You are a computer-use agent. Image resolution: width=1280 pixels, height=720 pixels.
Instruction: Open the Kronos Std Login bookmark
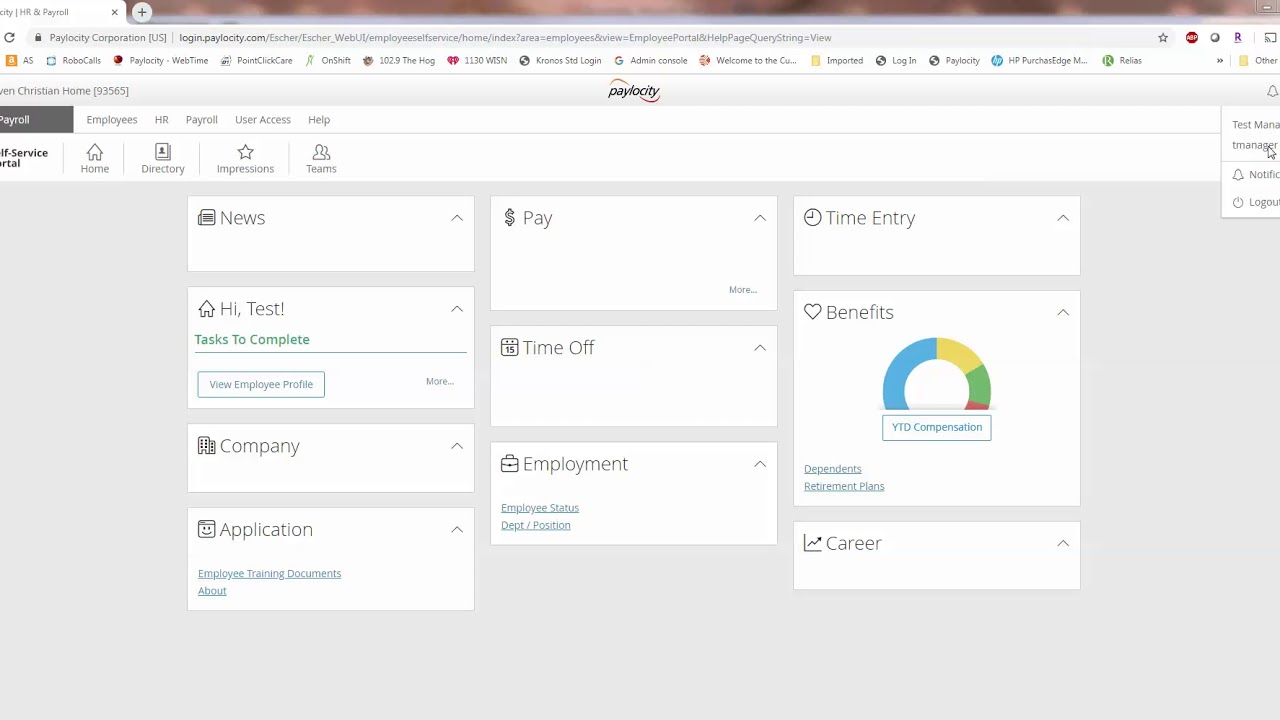(x=560, y=60)
